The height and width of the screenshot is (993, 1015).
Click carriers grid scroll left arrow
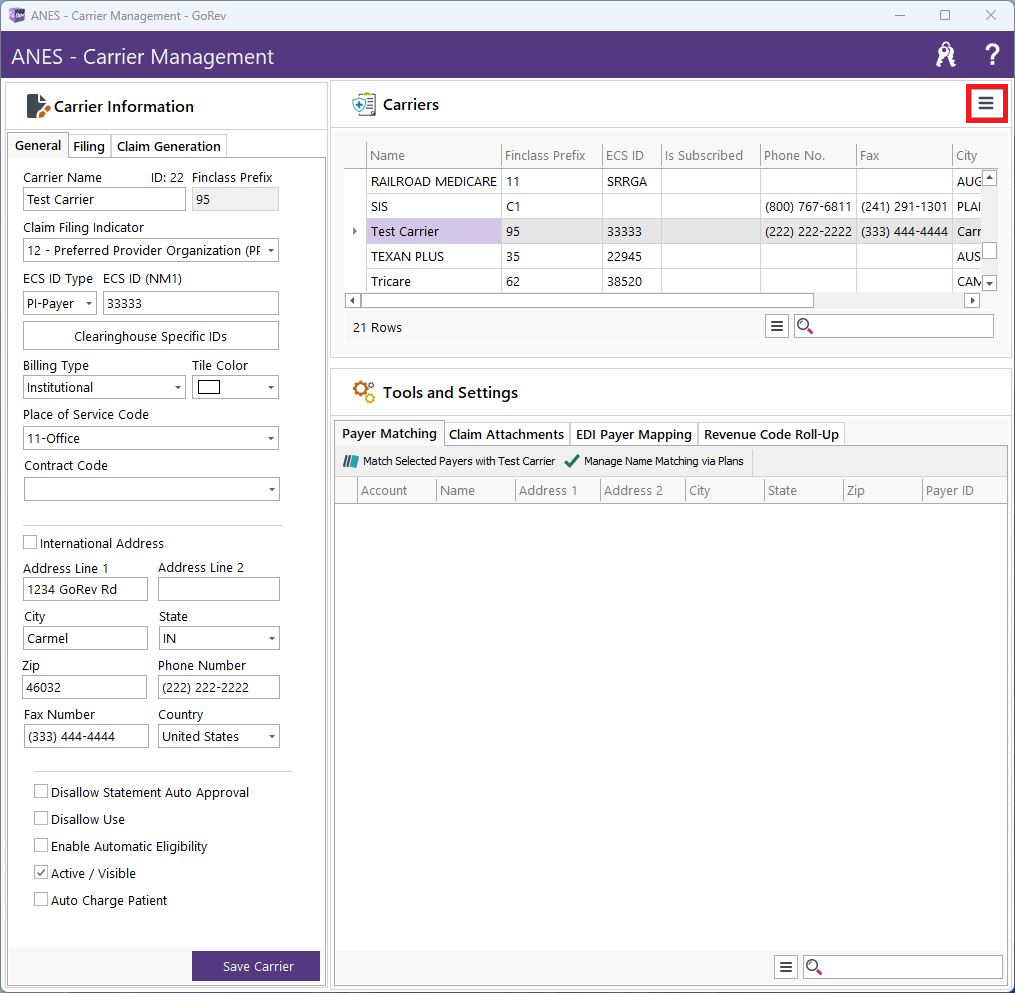(352, 300)
